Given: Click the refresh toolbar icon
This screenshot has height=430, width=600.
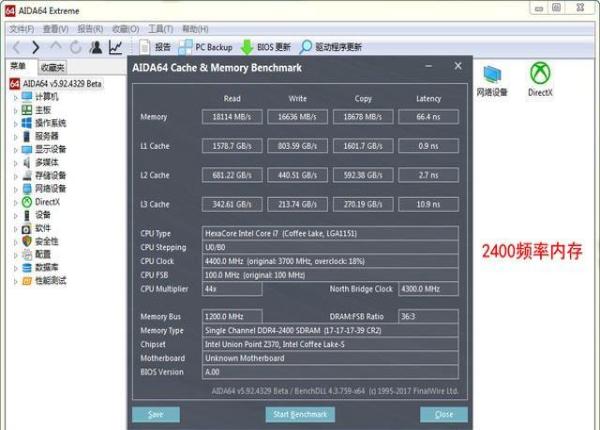Looking at the screenshot, I should pyautogui.click(x=75, y=47).
